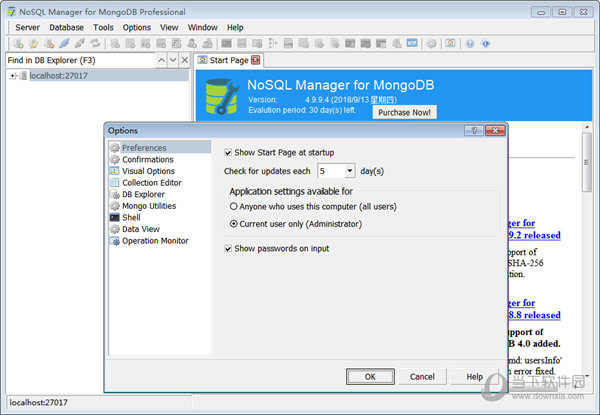
Task: Toggle Show passwords on input checkbox
Action: (x=228, y=249)
